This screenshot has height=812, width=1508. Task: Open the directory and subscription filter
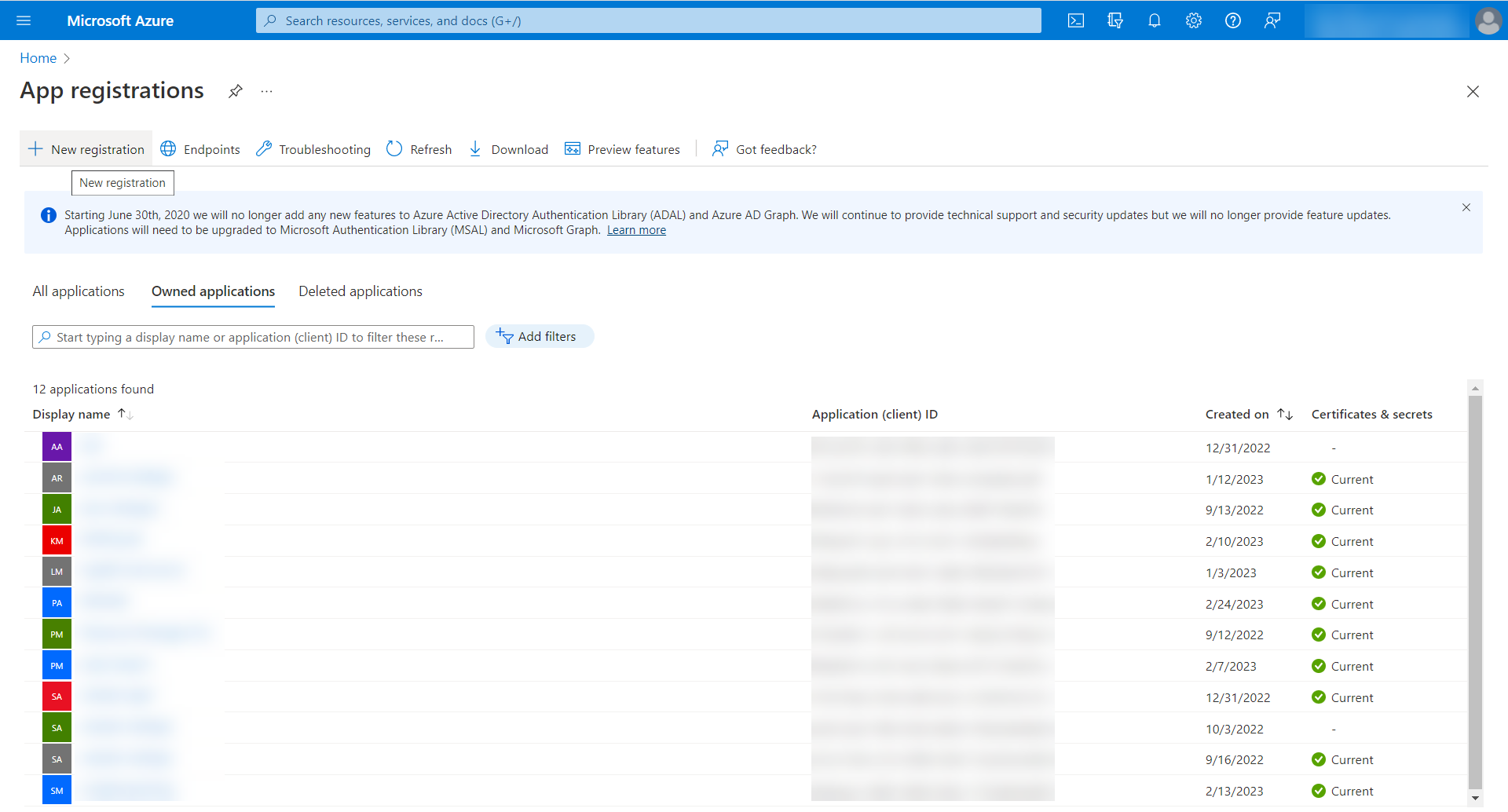[x=1115, y=20]
